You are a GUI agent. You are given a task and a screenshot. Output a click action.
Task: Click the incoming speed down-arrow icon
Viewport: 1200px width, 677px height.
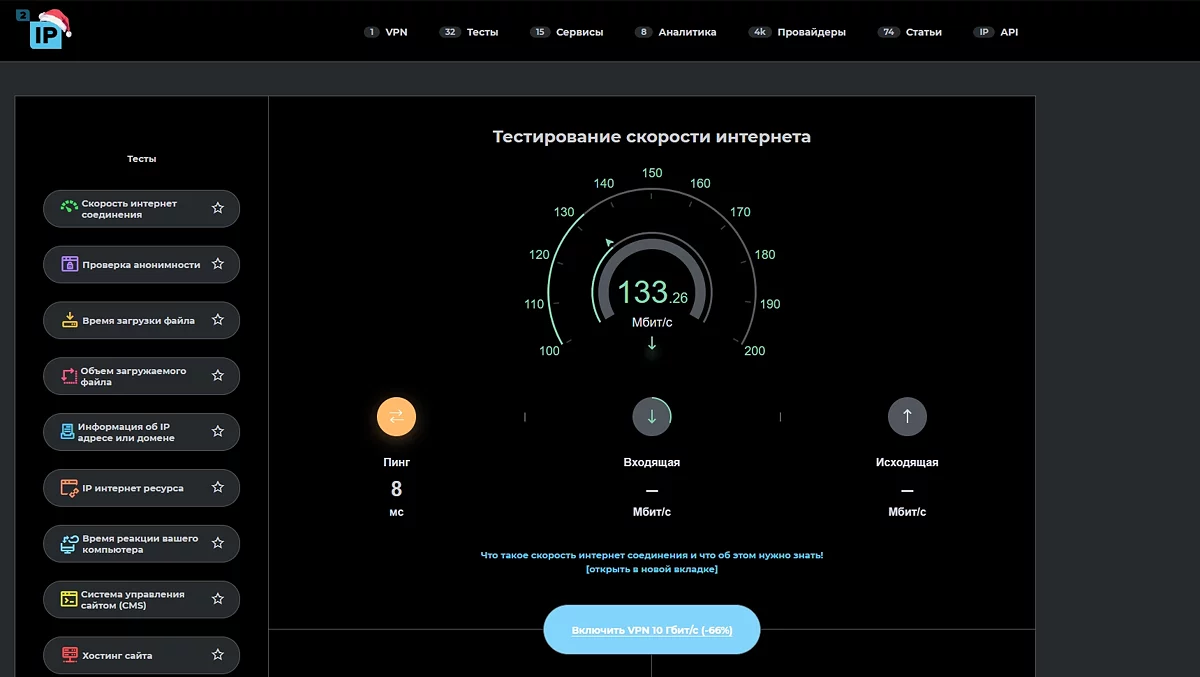click(x=652, y=416)
